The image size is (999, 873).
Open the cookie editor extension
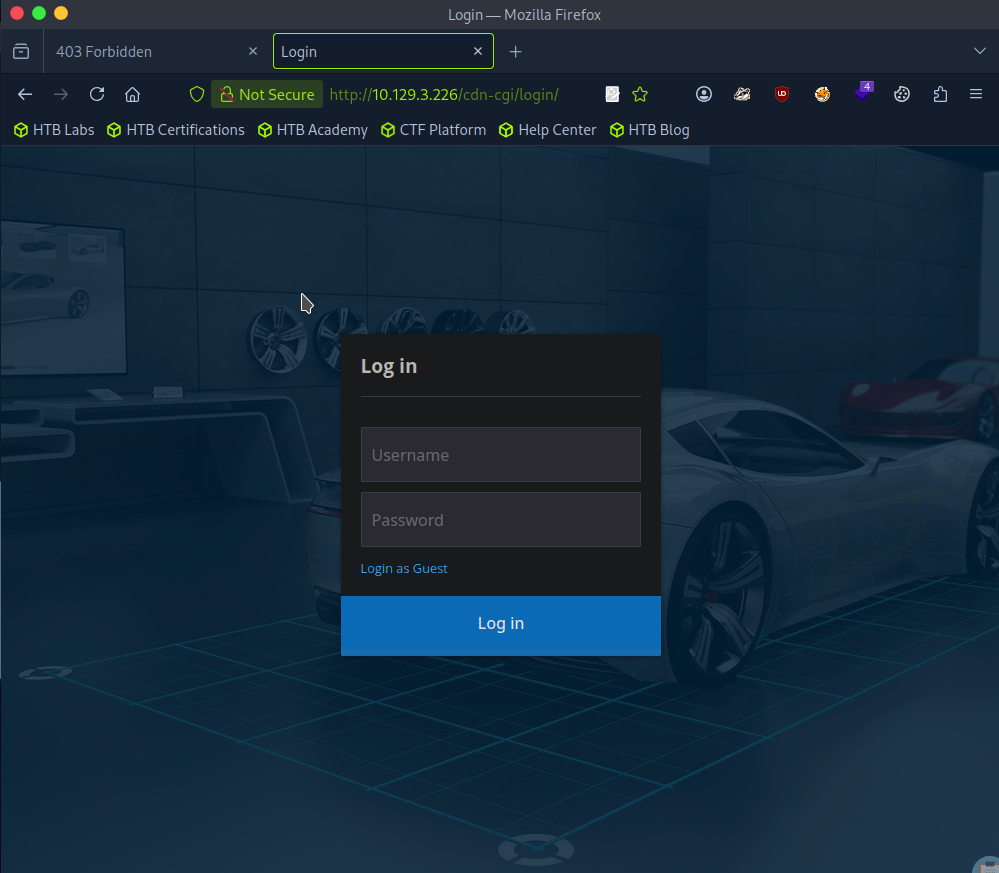click(901, 94)
